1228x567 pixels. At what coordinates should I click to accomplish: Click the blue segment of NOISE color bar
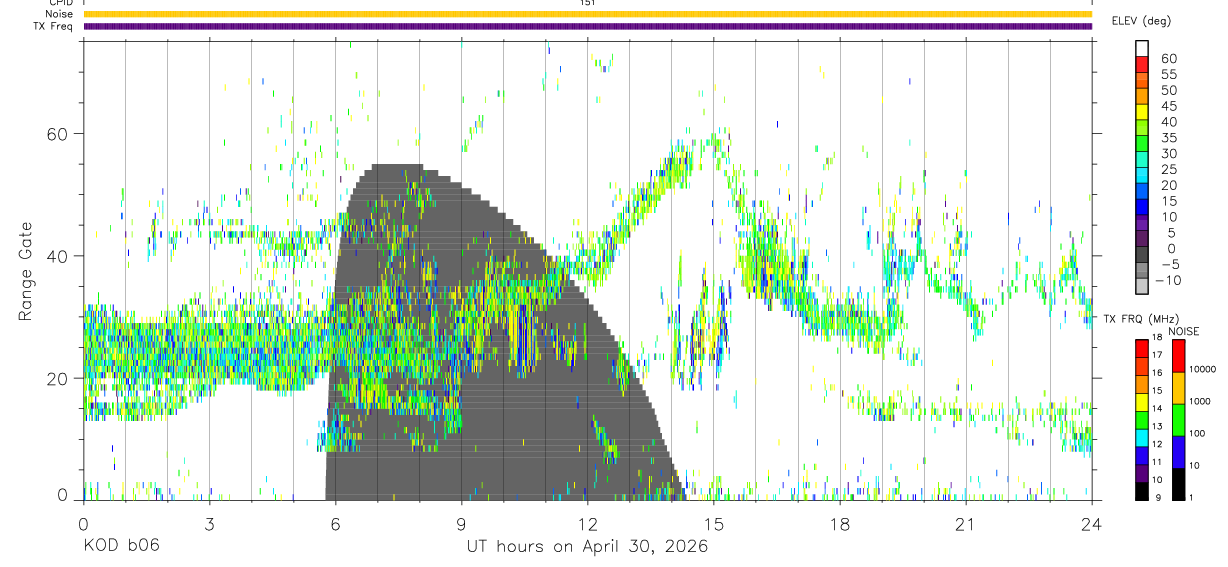pyautogui.click(x=1178, y=452)
